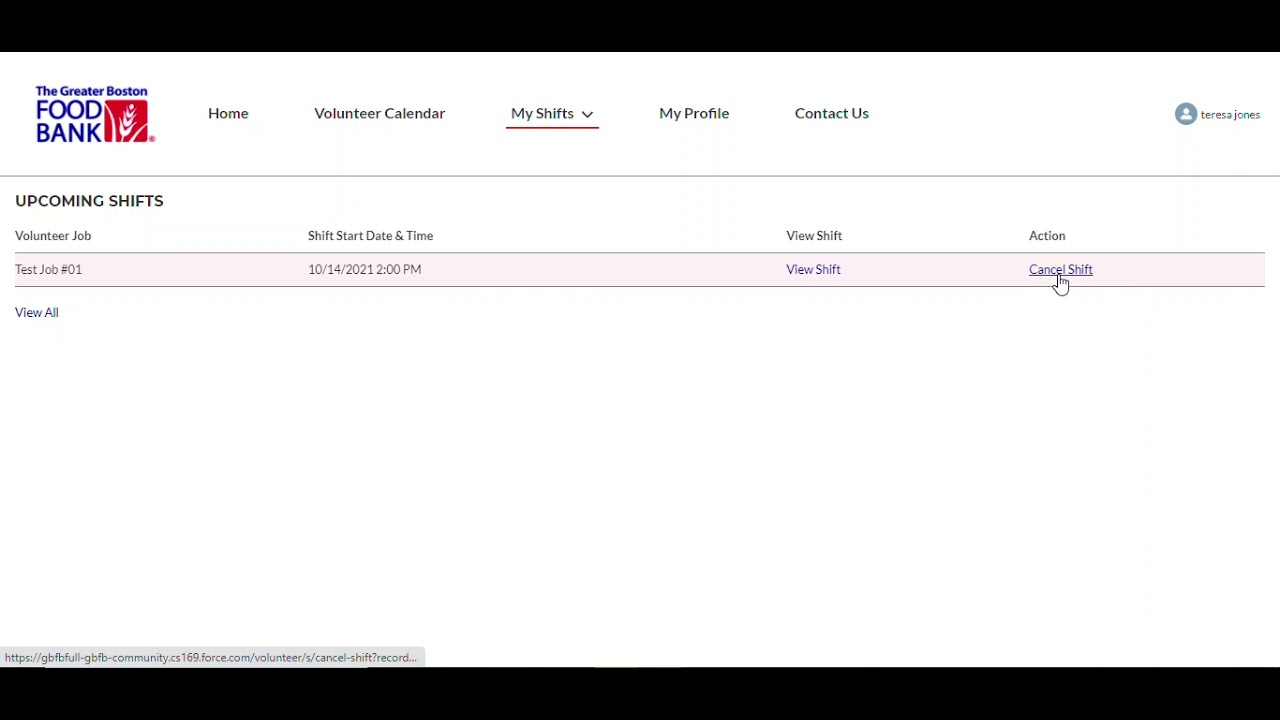Viewport: 1280px width, 720px height.
Task: Click the 10/14/2021 2:00 PM date cell
Action: [x=365, y=270]
